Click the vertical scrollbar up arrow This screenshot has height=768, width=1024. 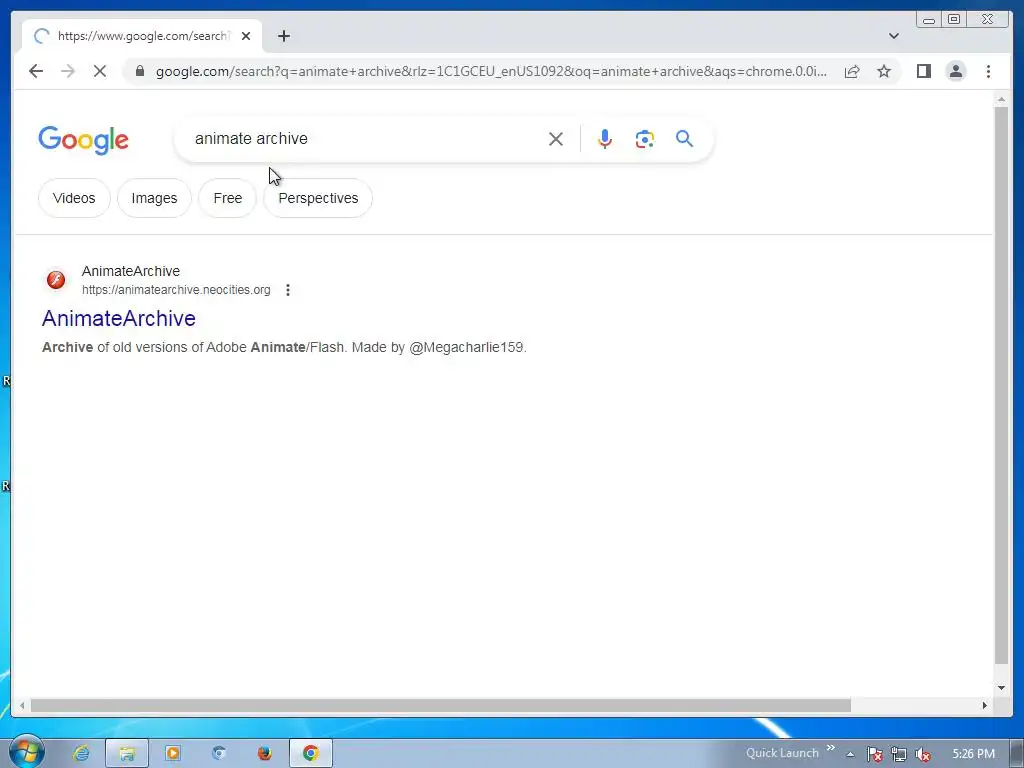1001,100
